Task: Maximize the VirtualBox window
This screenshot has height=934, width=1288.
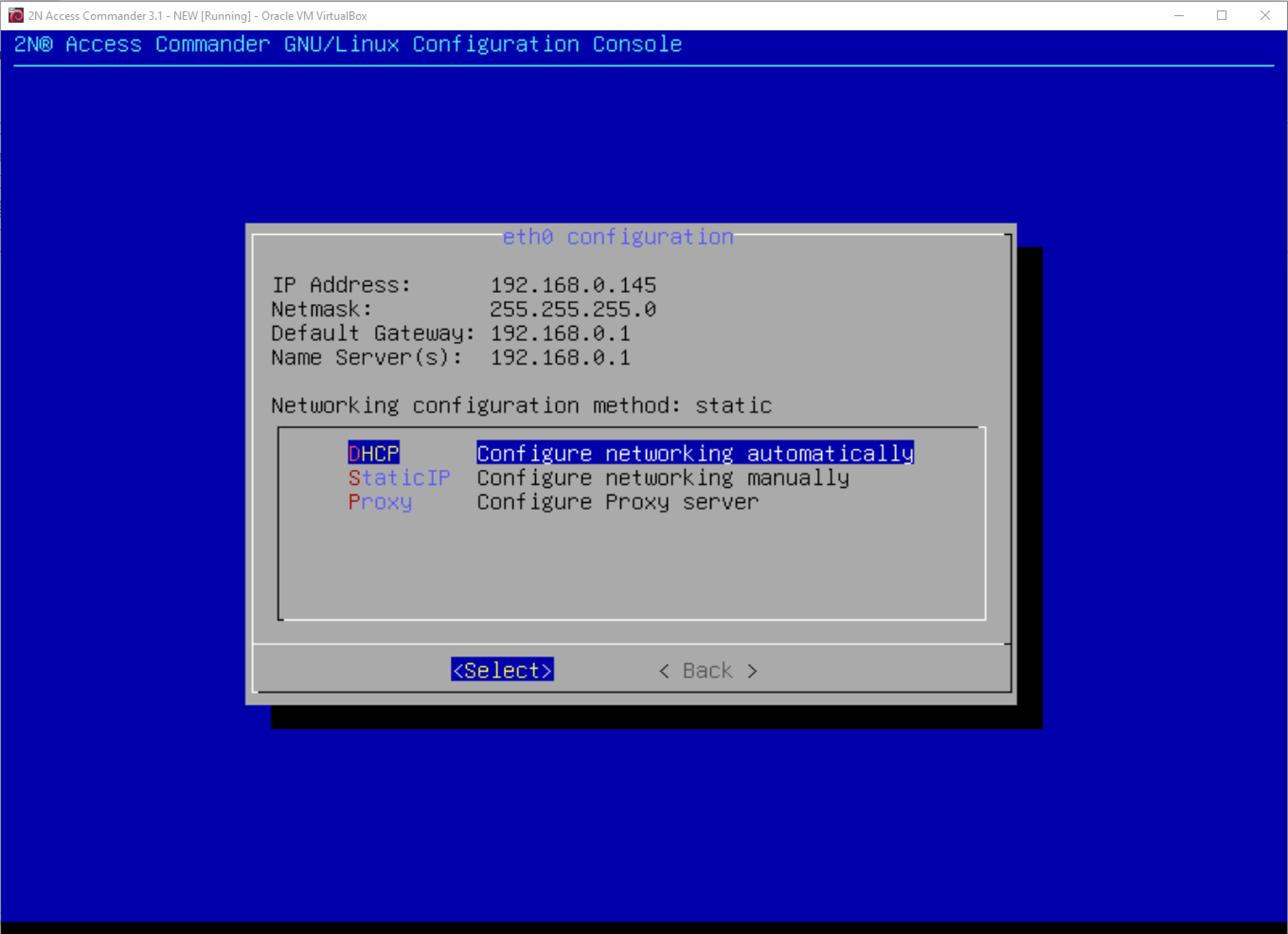Action: click(x=1222, y=15)
